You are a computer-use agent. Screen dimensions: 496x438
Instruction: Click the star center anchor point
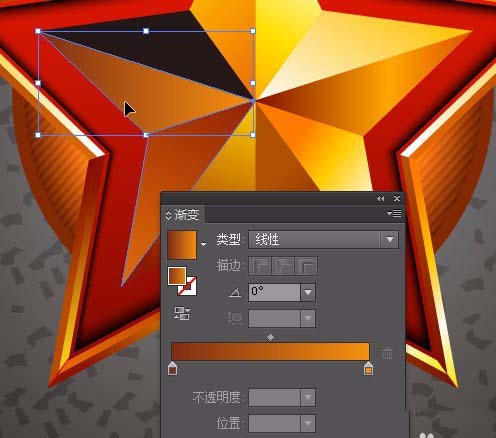(254, 100)
